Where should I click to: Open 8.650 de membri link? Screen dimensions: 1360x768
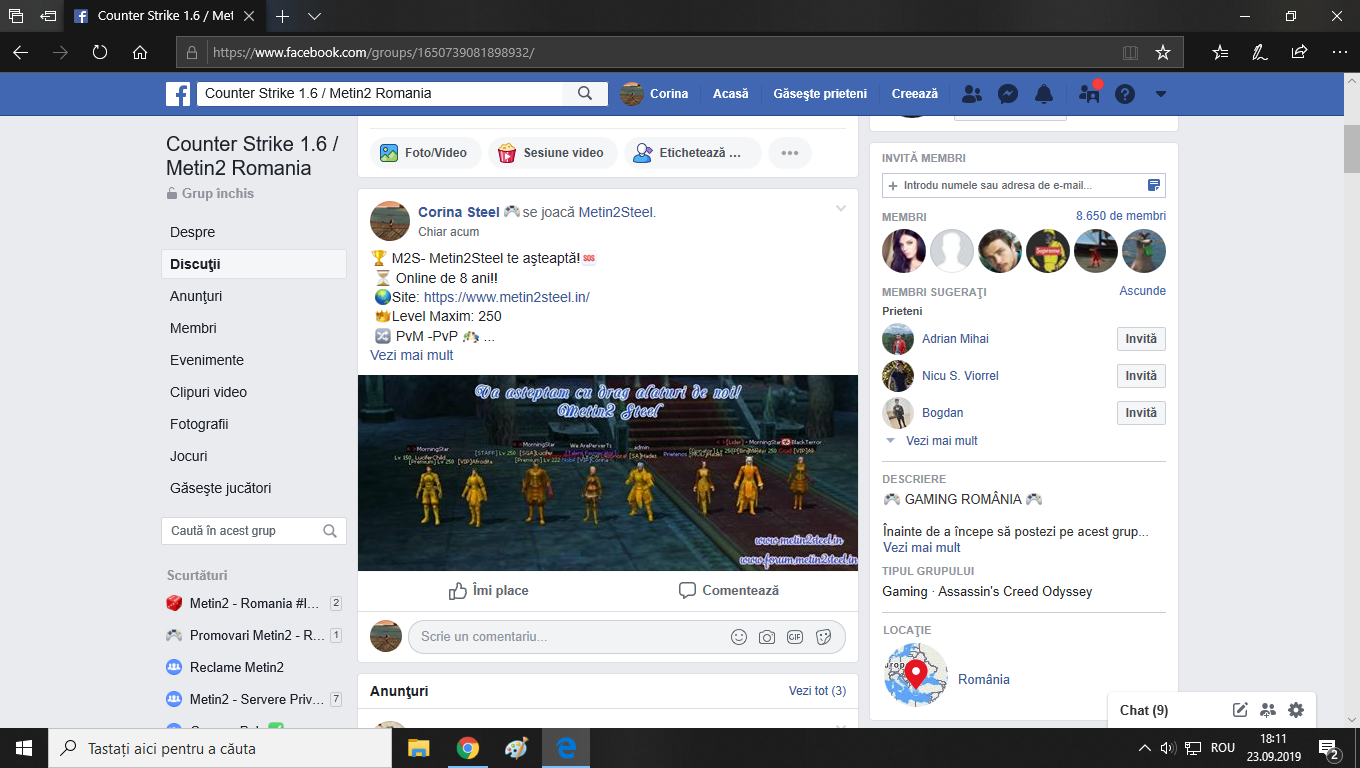1121,216
